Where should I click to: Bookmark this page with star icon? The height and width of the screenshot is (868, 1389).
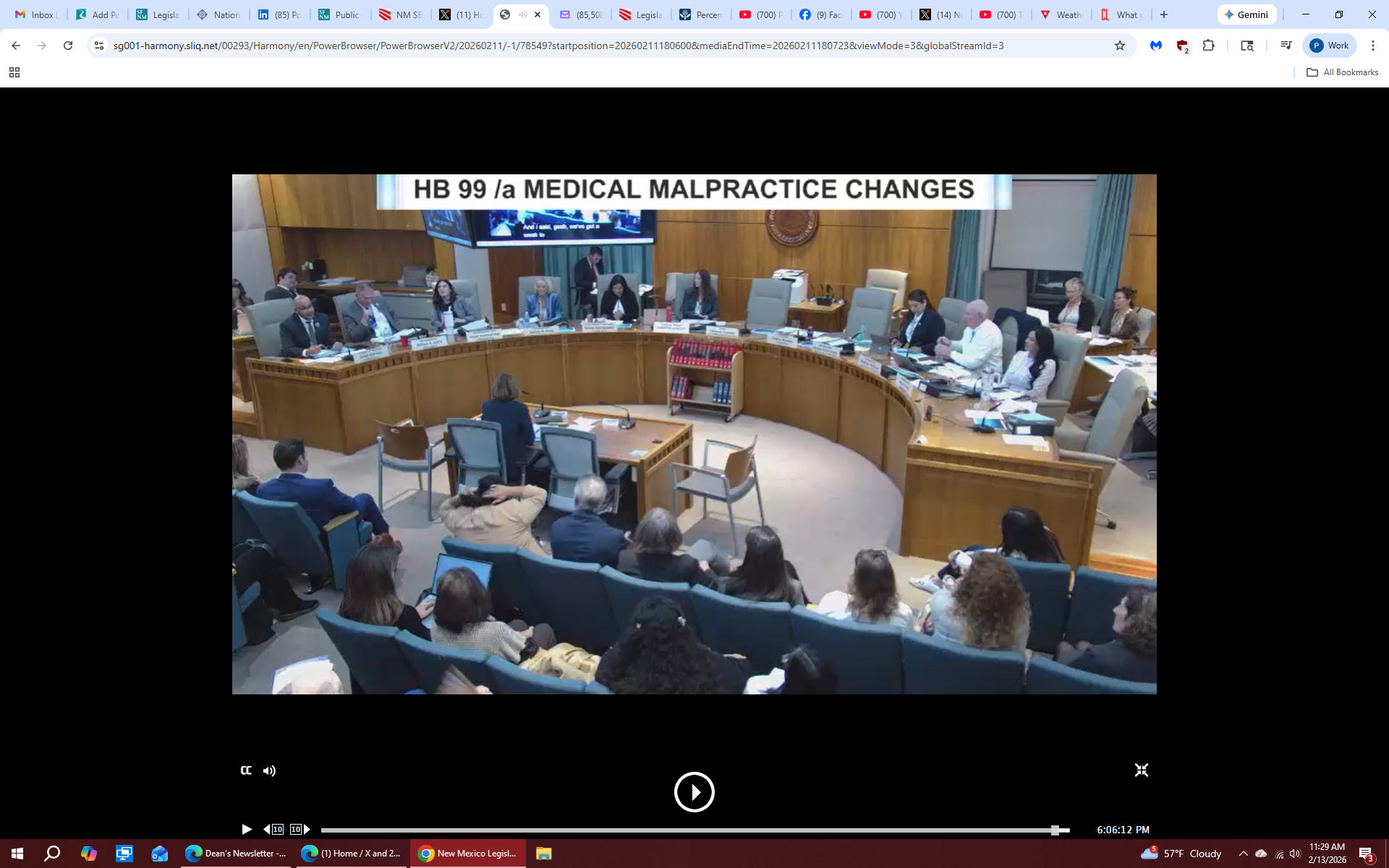(1120, 46)
